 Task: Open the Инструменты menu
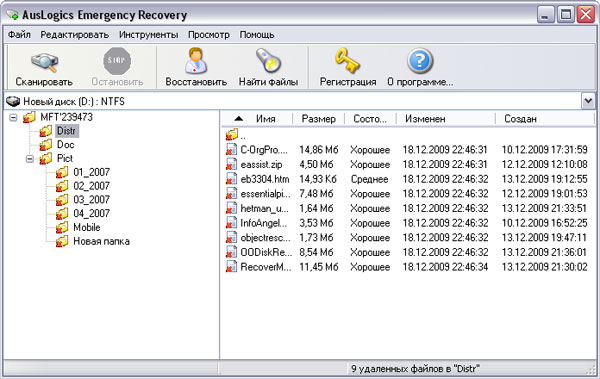coord(148,35)
